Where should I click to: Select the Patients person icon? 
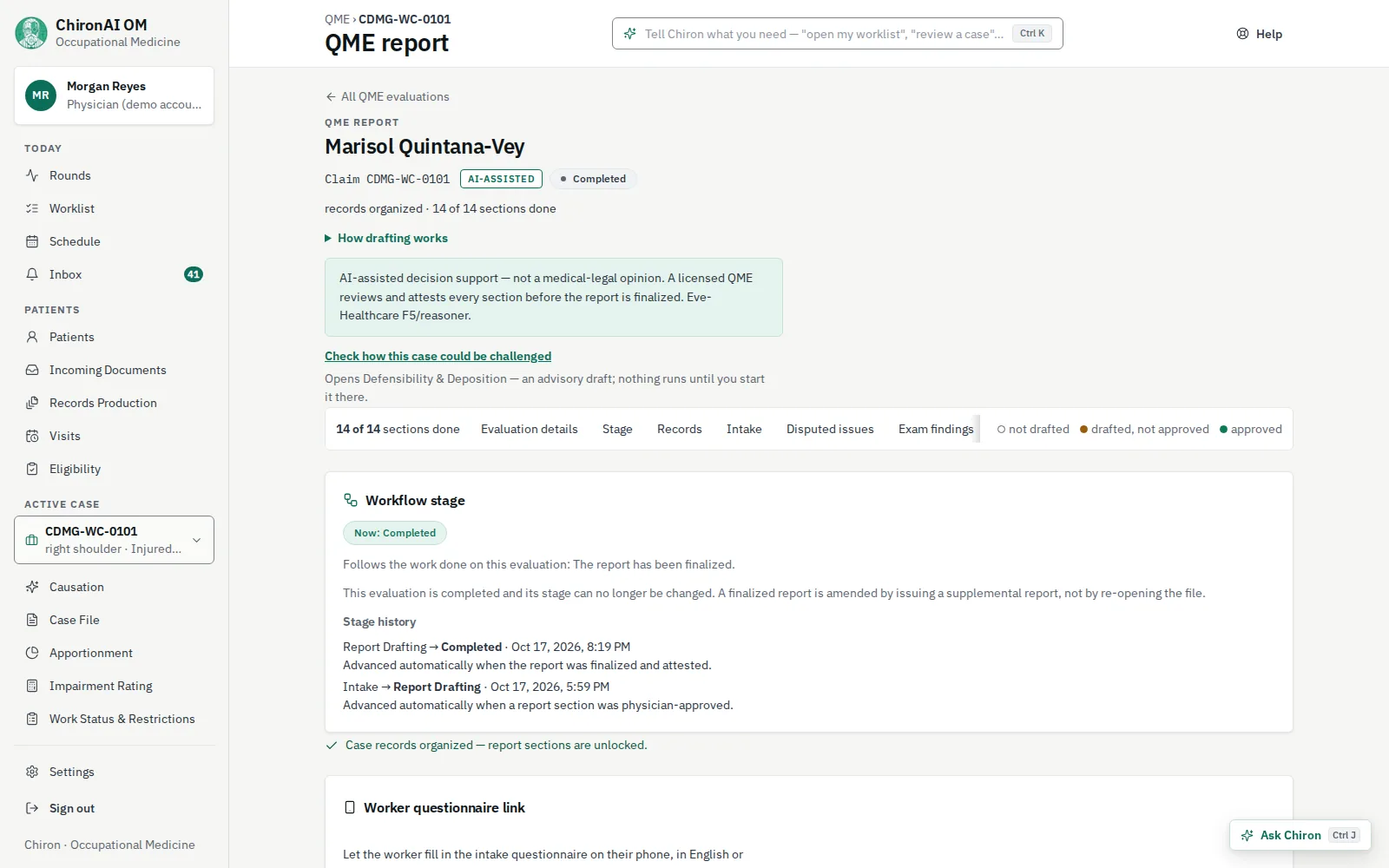tap(32, 337)
